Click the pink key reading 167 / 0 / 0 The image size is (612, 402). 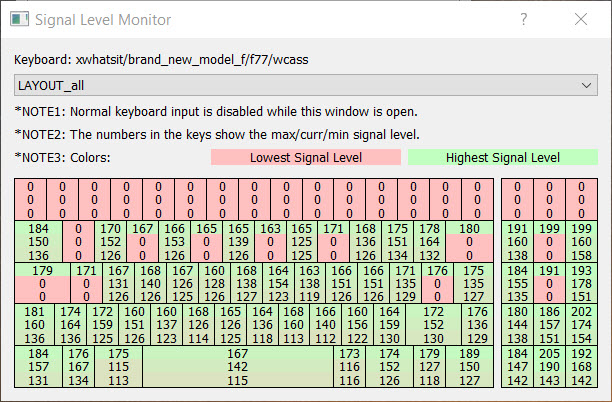click(142, 242)
